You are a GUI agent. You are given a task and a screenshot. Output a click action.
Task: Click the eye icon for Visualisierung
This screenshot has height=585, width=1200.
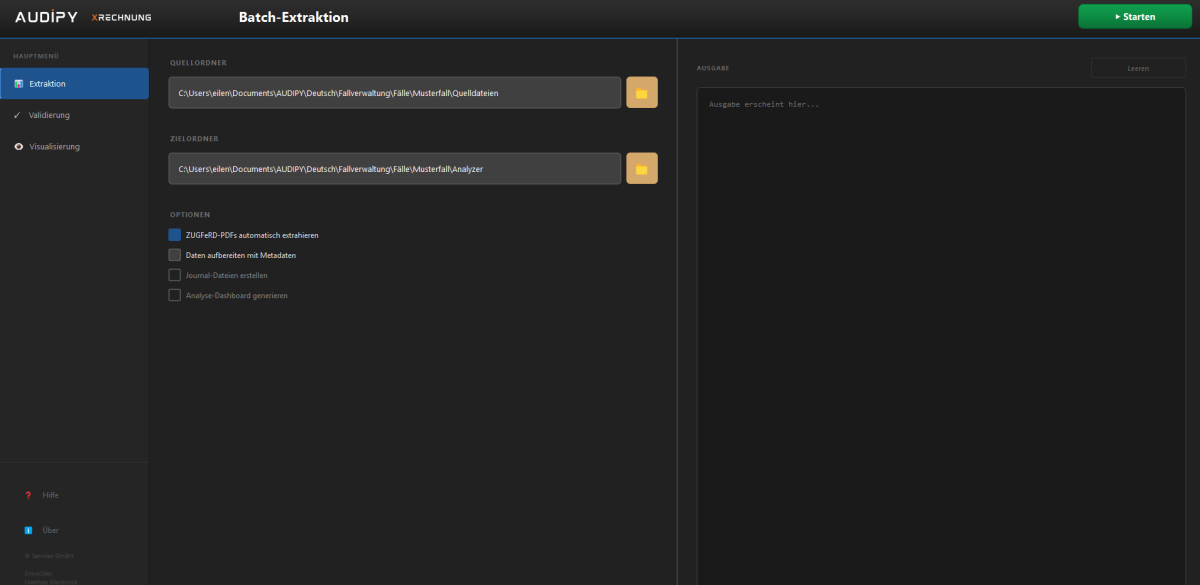(18, 147)
